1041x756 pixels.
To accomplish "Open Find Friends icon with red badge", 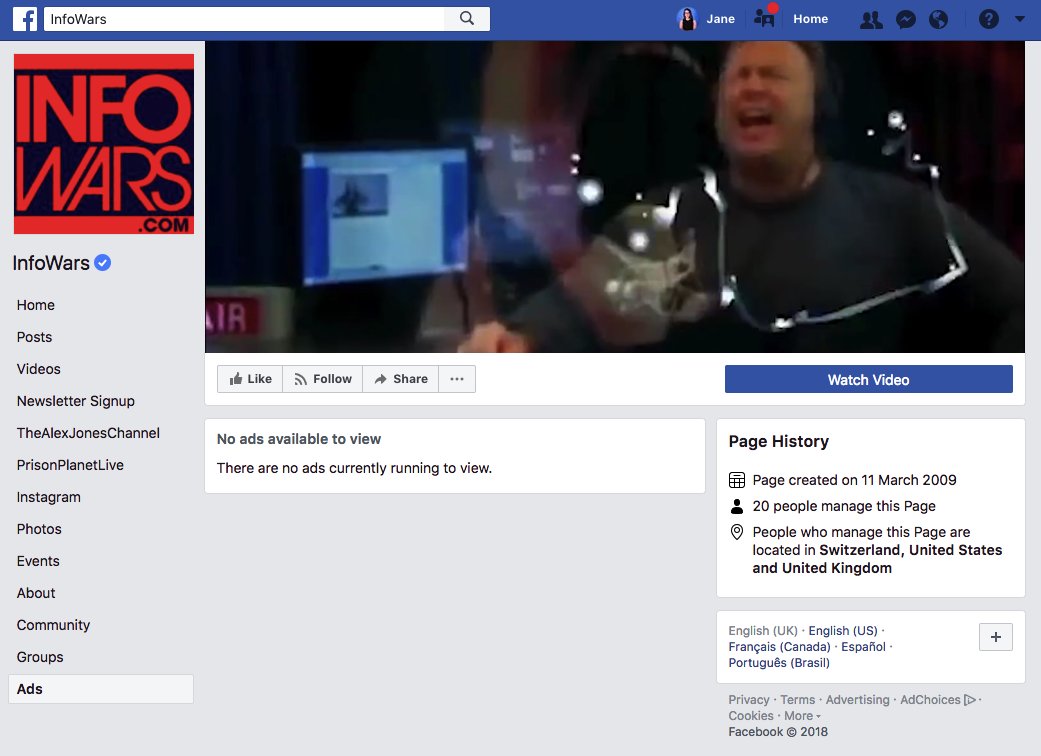I will (x=765, y=17).
